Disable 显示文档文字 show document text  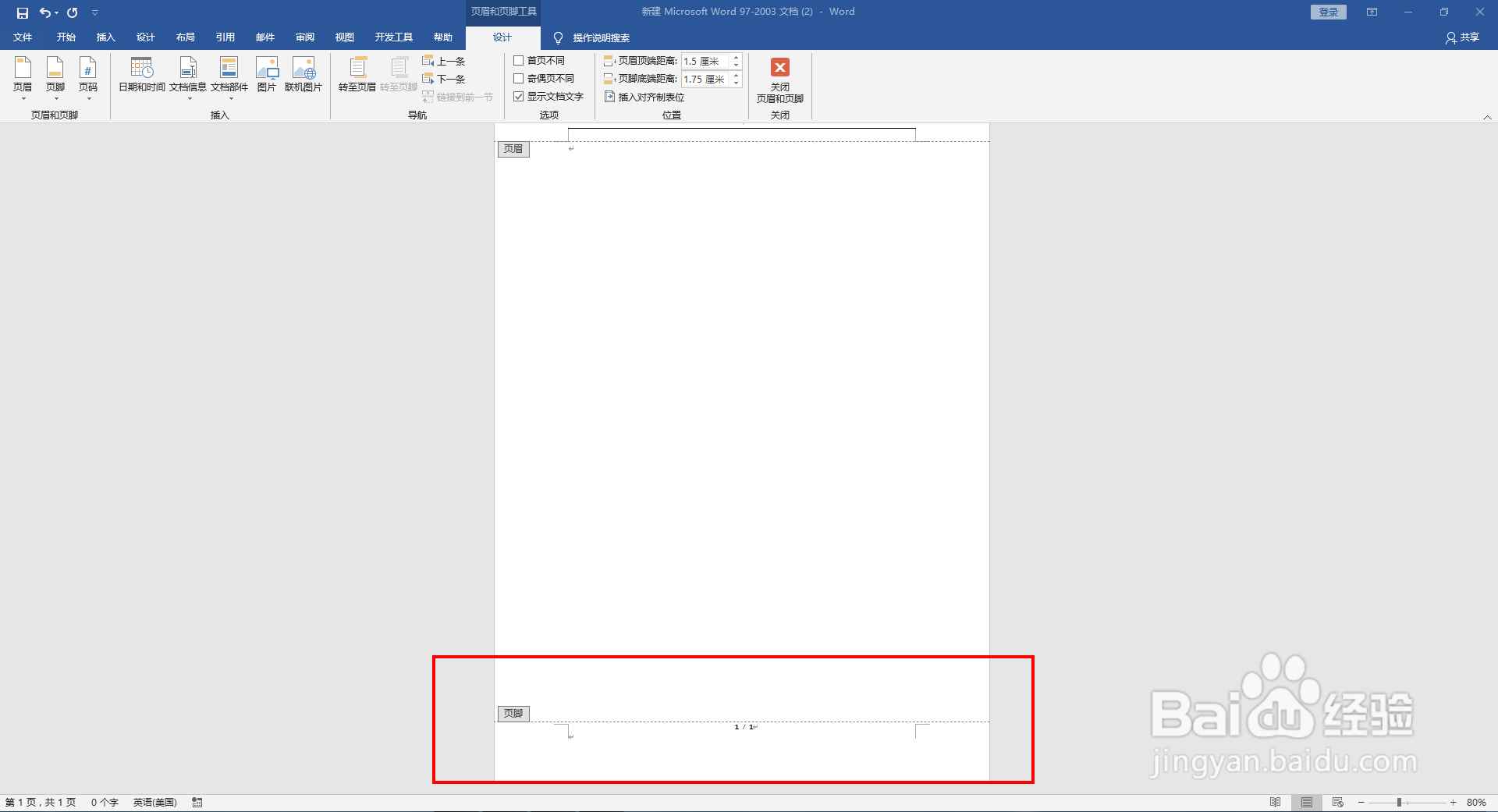coord(520,96)
